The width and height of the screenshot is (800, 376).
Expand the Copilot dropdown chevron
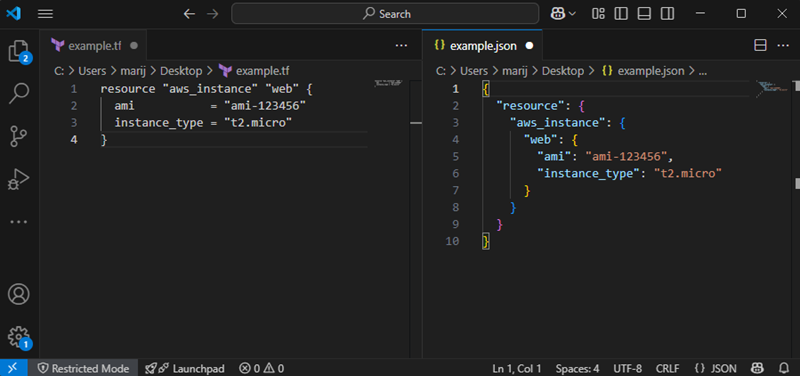tap(572, 14)
